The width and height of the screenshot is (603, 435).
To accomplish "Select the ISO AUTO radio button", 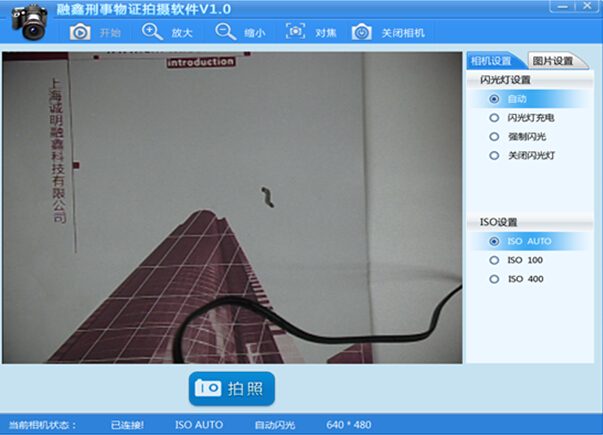I will pos(494,241).
